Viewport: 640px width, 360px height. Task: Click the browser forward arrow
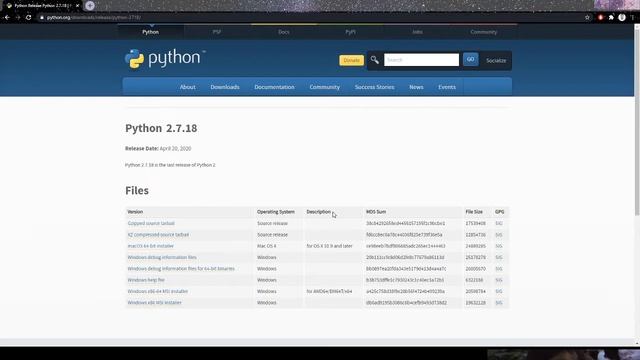pos(18,18)
